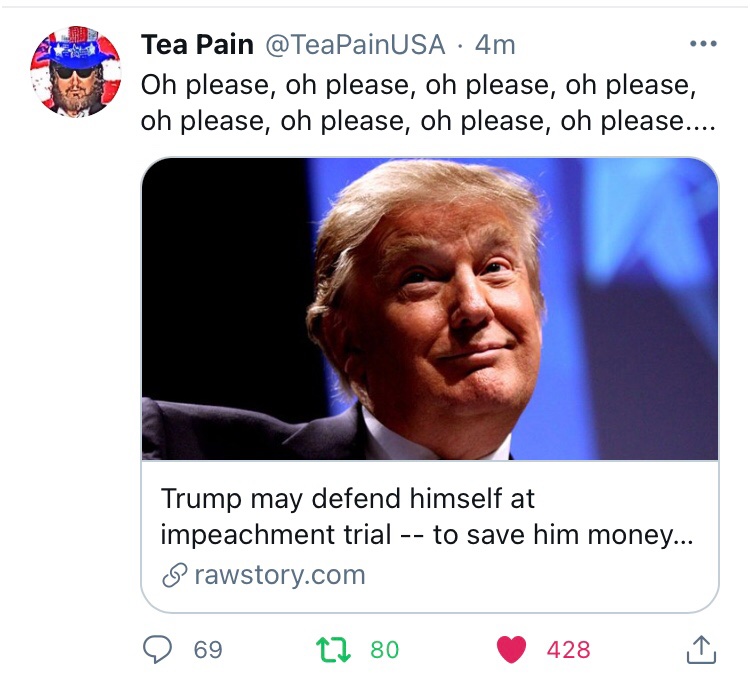Open Tea Pain's profile avatar
The width and height of the screenshot is (750, 674).
pos(75,72)
